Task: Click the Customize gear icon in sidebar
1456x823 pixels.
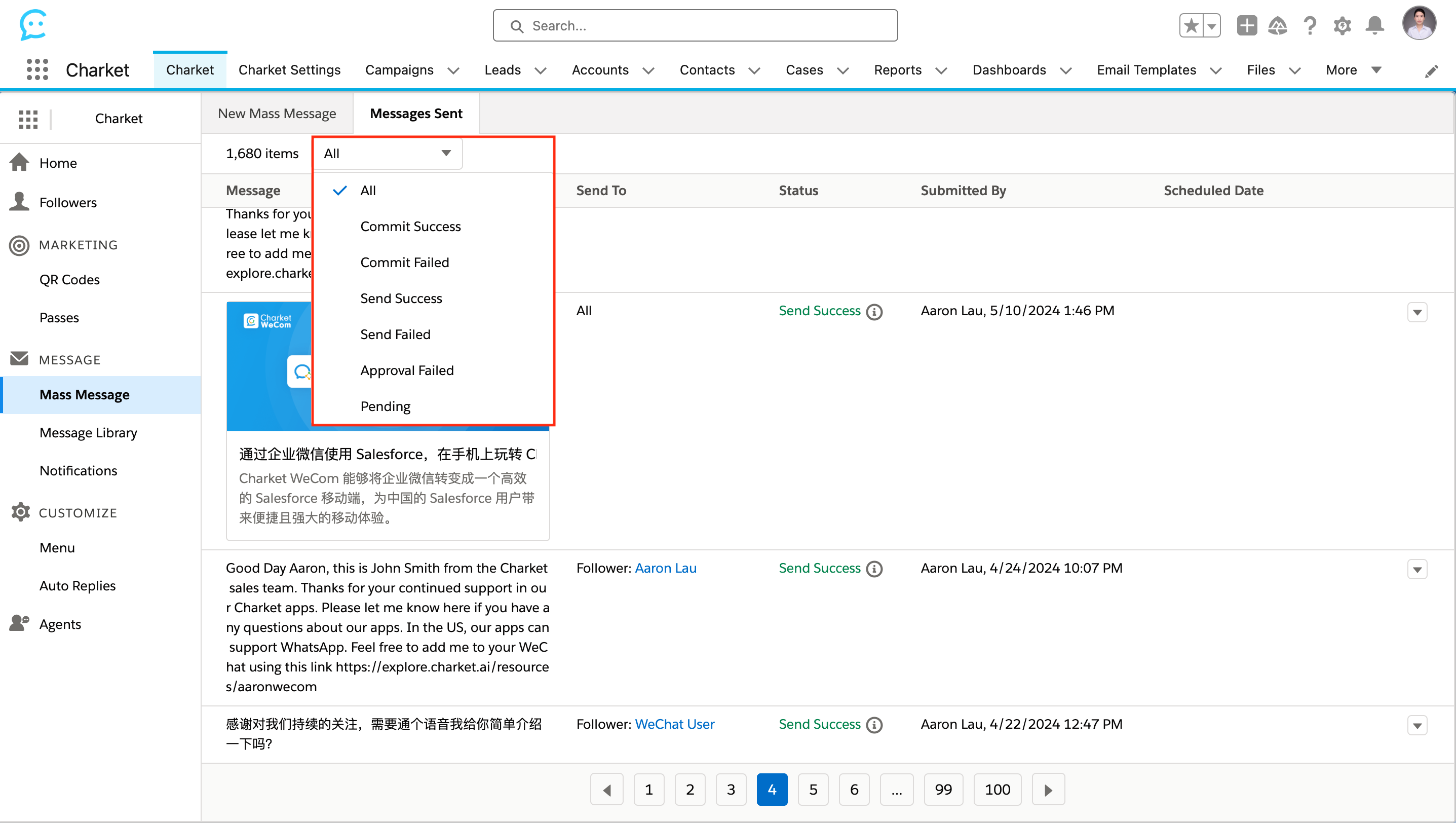Action: pyautogui.click(x=20, y=512)
